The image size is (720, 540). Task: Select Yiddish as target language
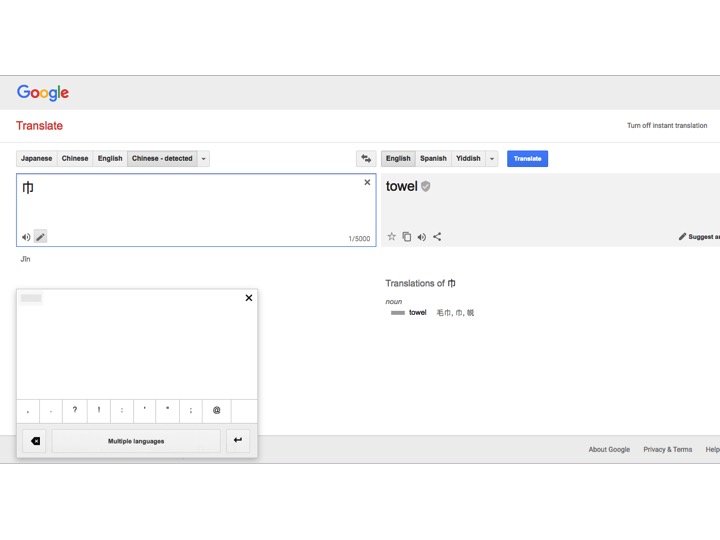pyautogui.click(x=468, y=158)
